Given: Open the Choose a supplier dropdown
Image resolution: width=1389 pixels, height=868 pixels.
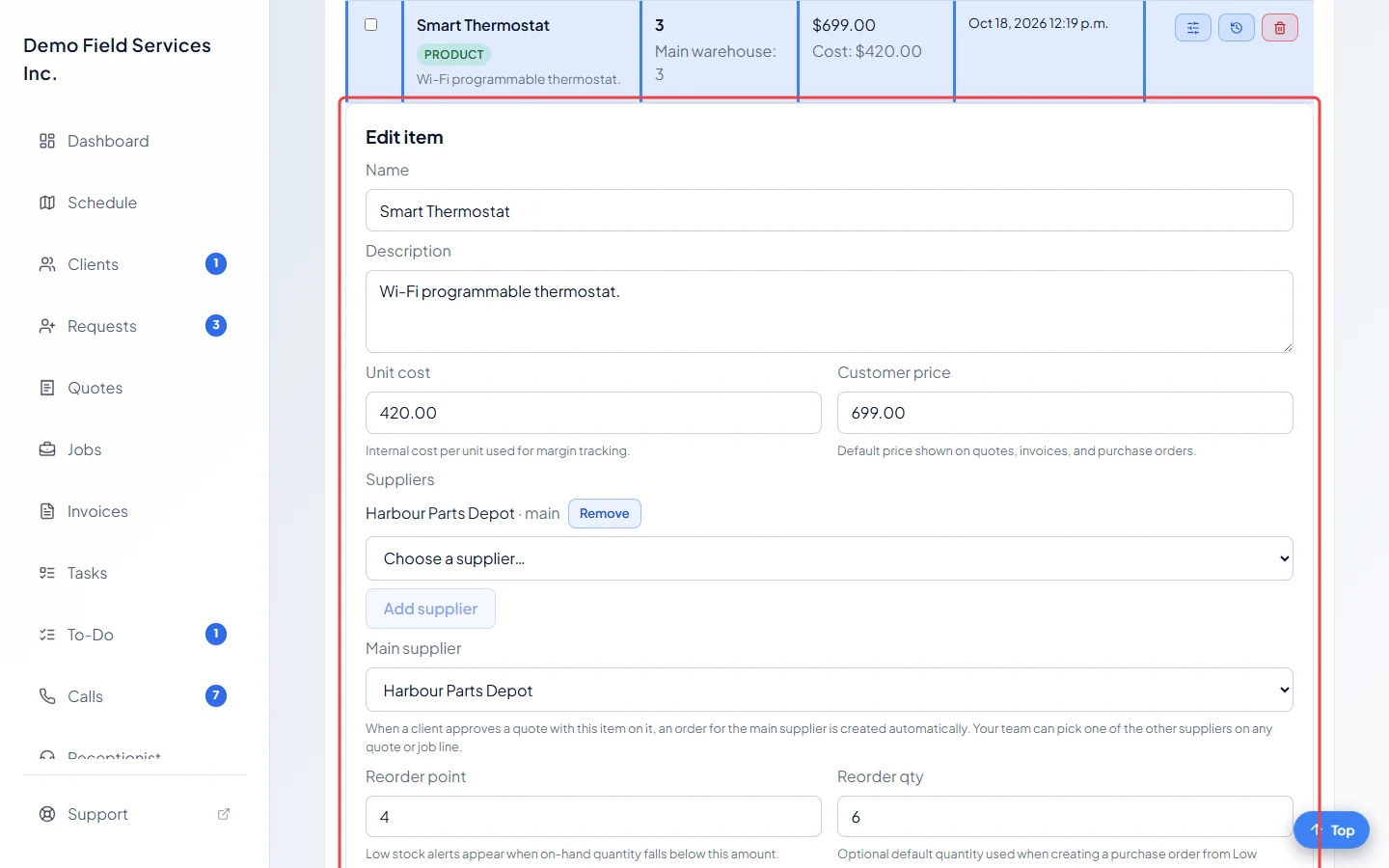Looking at the screenshot, I should [830, 558].
